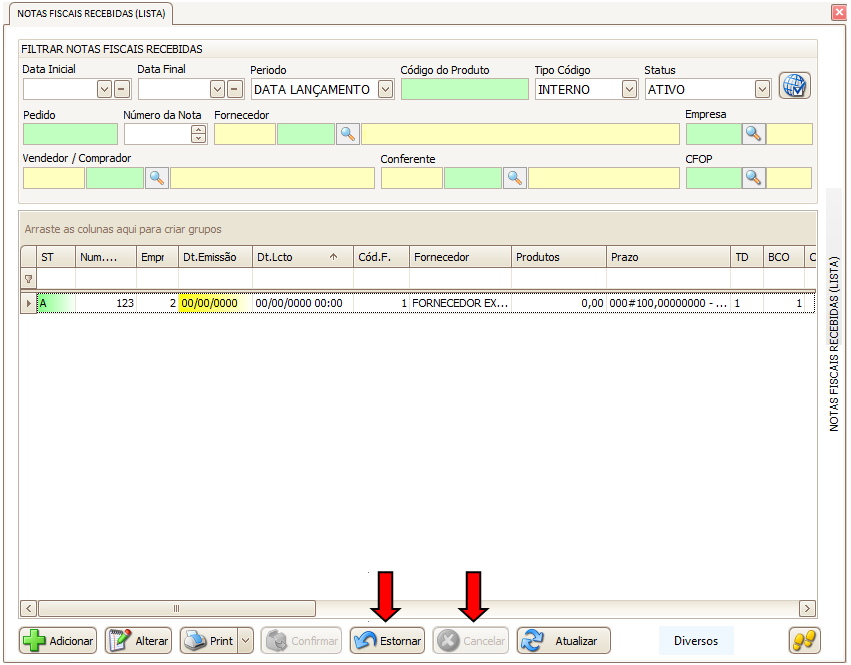Expand the Tipo Código dropdown

coord(629,89)
